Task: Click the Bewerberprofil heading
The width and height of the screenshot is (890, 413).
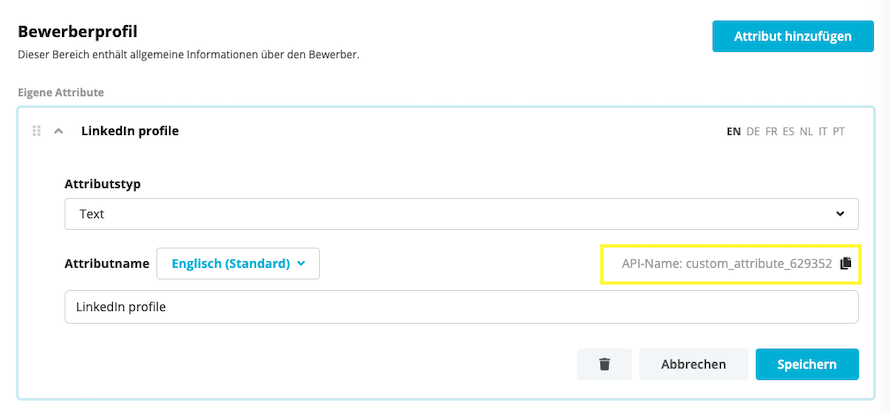Action: (78, 31)
